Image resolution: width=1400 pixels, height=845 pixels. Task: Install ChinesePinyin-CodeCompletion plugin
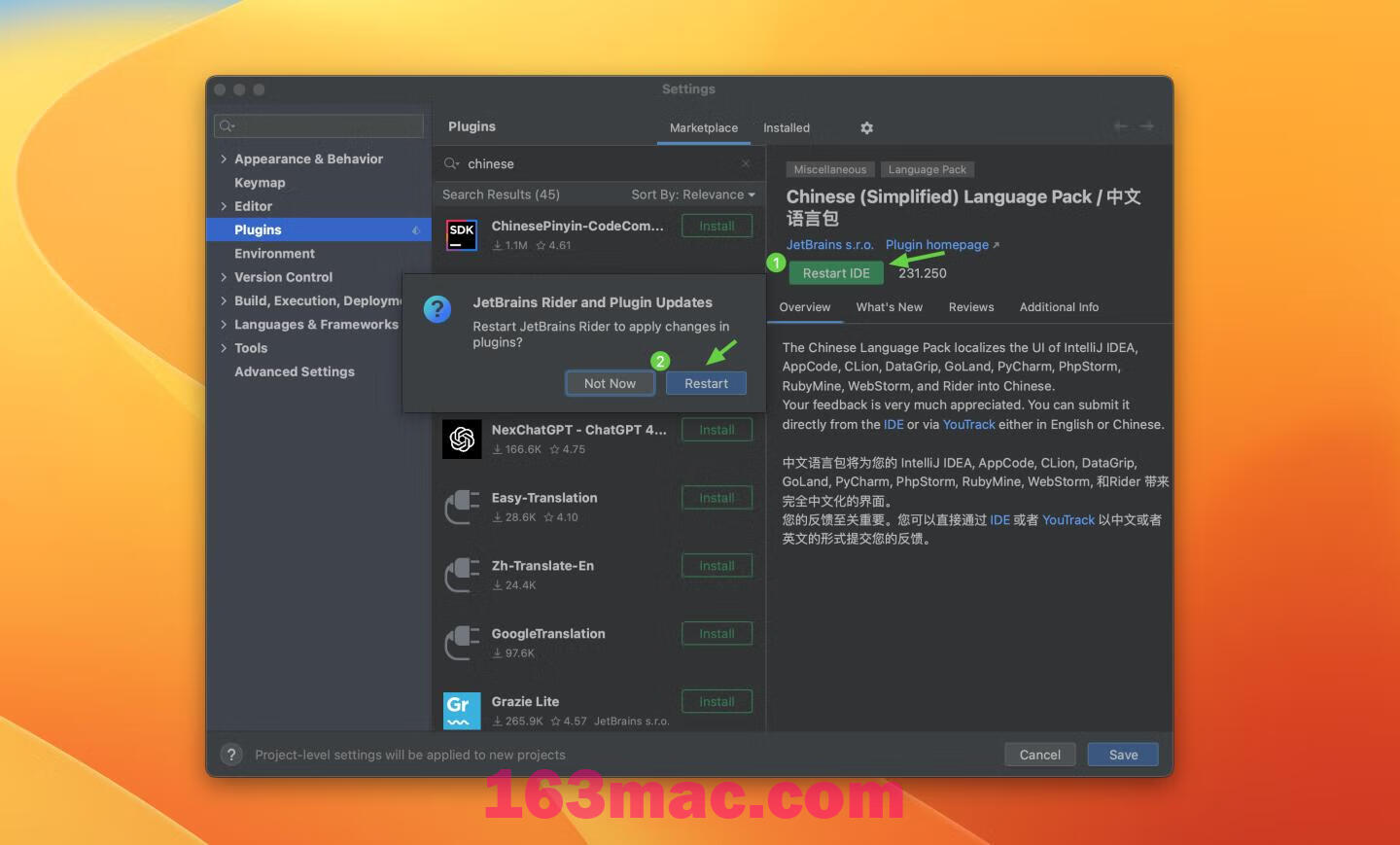tap(717, 226)
